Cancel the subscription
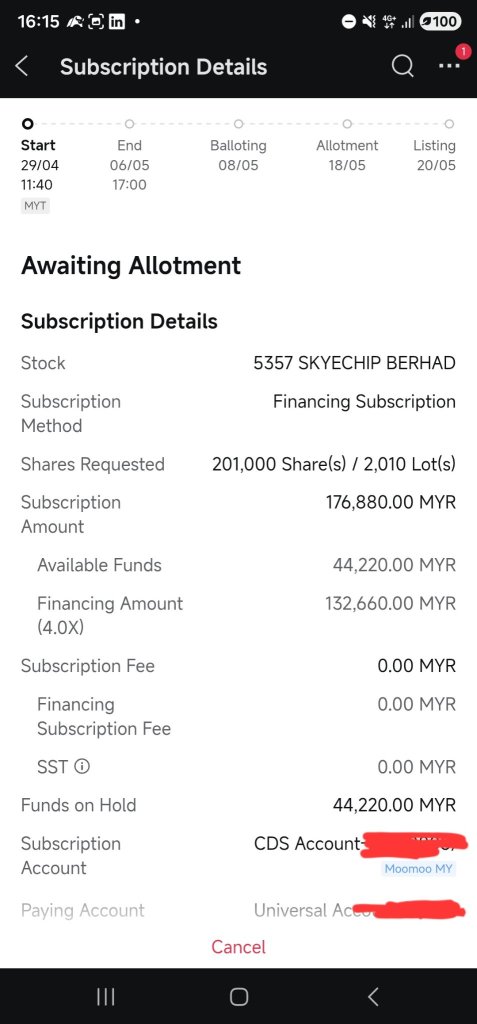The height and width of the screenshot is (1024, 477). coord(238,947)
